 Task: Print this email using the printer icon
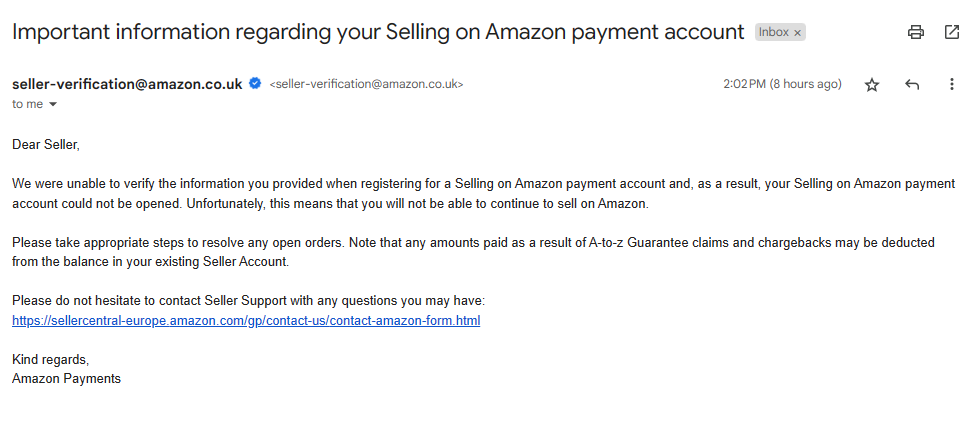[916, 32]
